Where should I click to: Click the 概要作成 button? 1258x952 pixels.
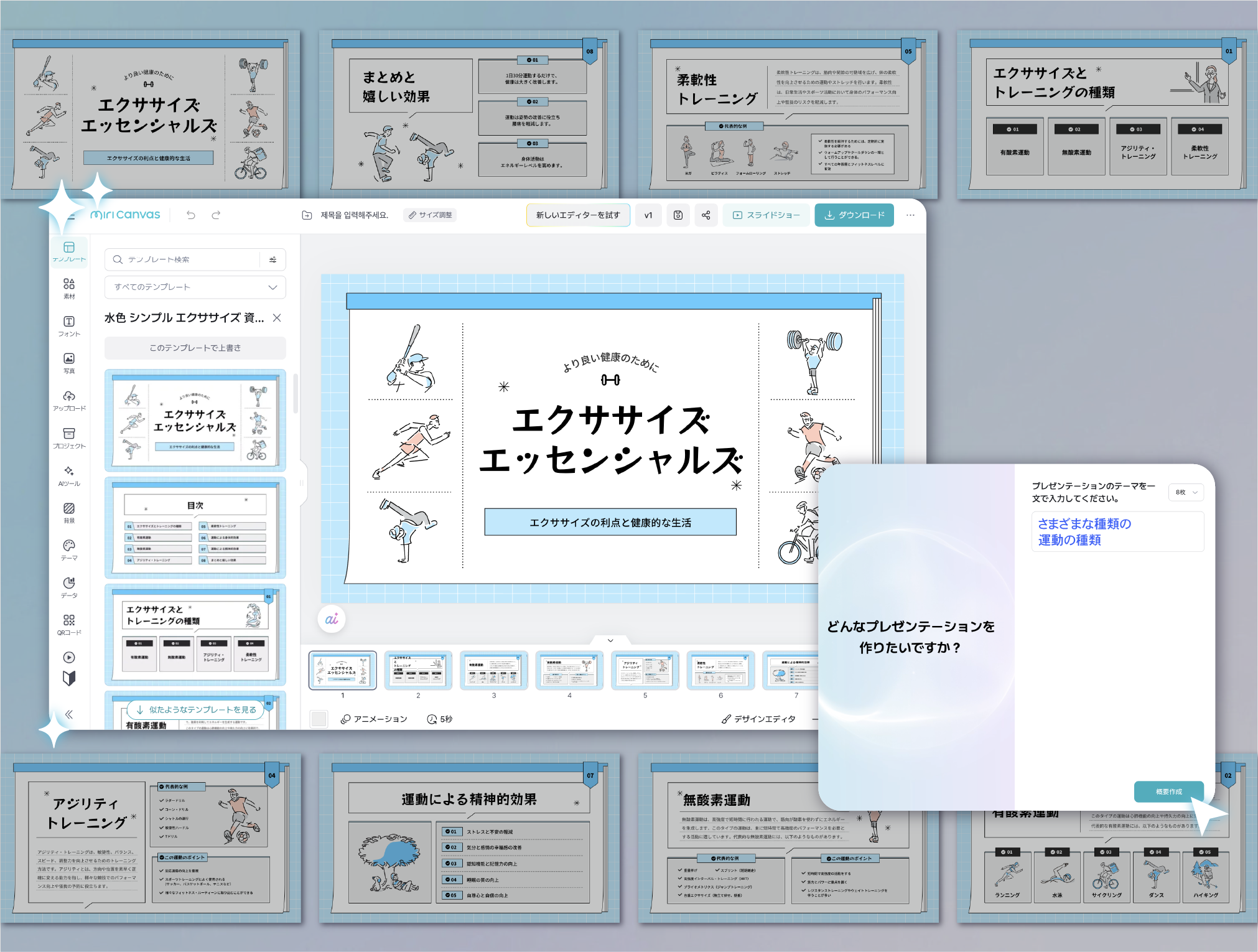coord(1168,791)
